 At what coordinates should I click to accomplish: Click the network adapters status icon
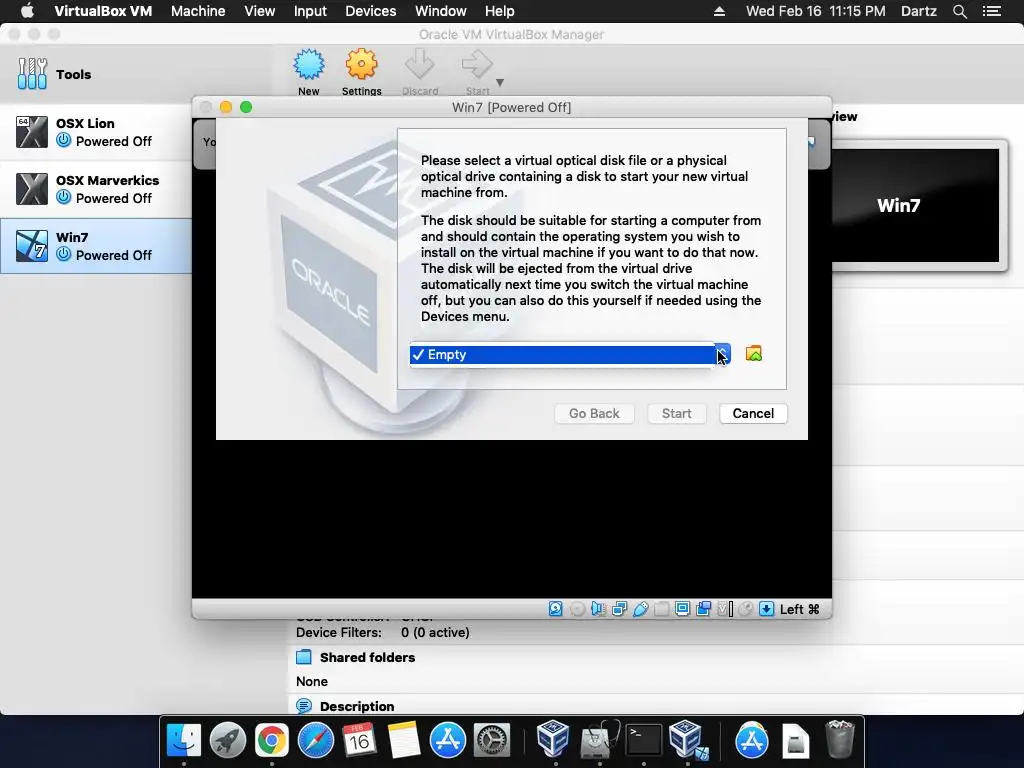[x=619, y=609]
